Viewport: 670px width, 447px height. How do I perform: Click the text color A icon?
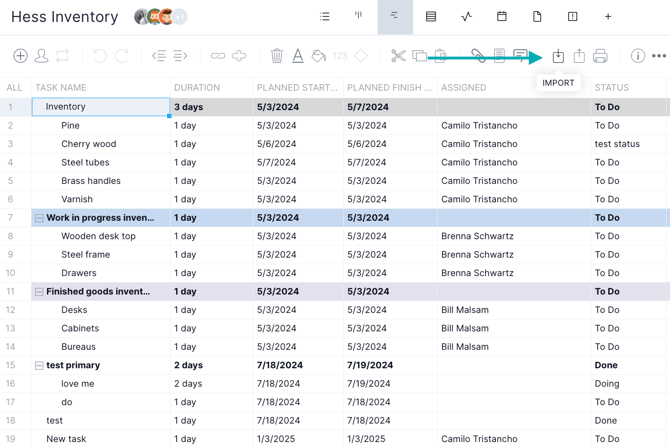coord(298,56)
